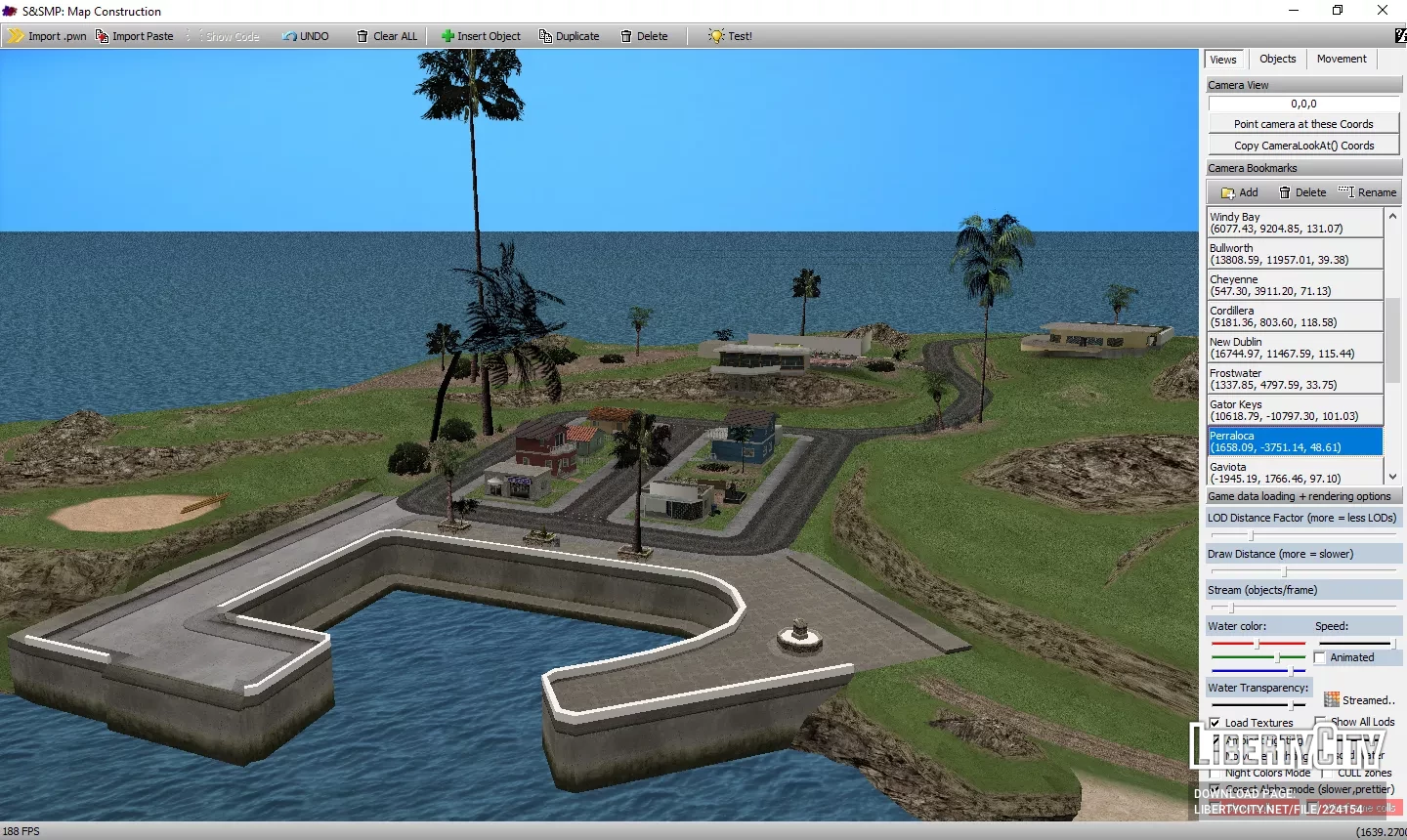The height and width of the screenshot is (840, 1407).
Task: Switch to the Views tab
Action: [x=1223, y=60]
